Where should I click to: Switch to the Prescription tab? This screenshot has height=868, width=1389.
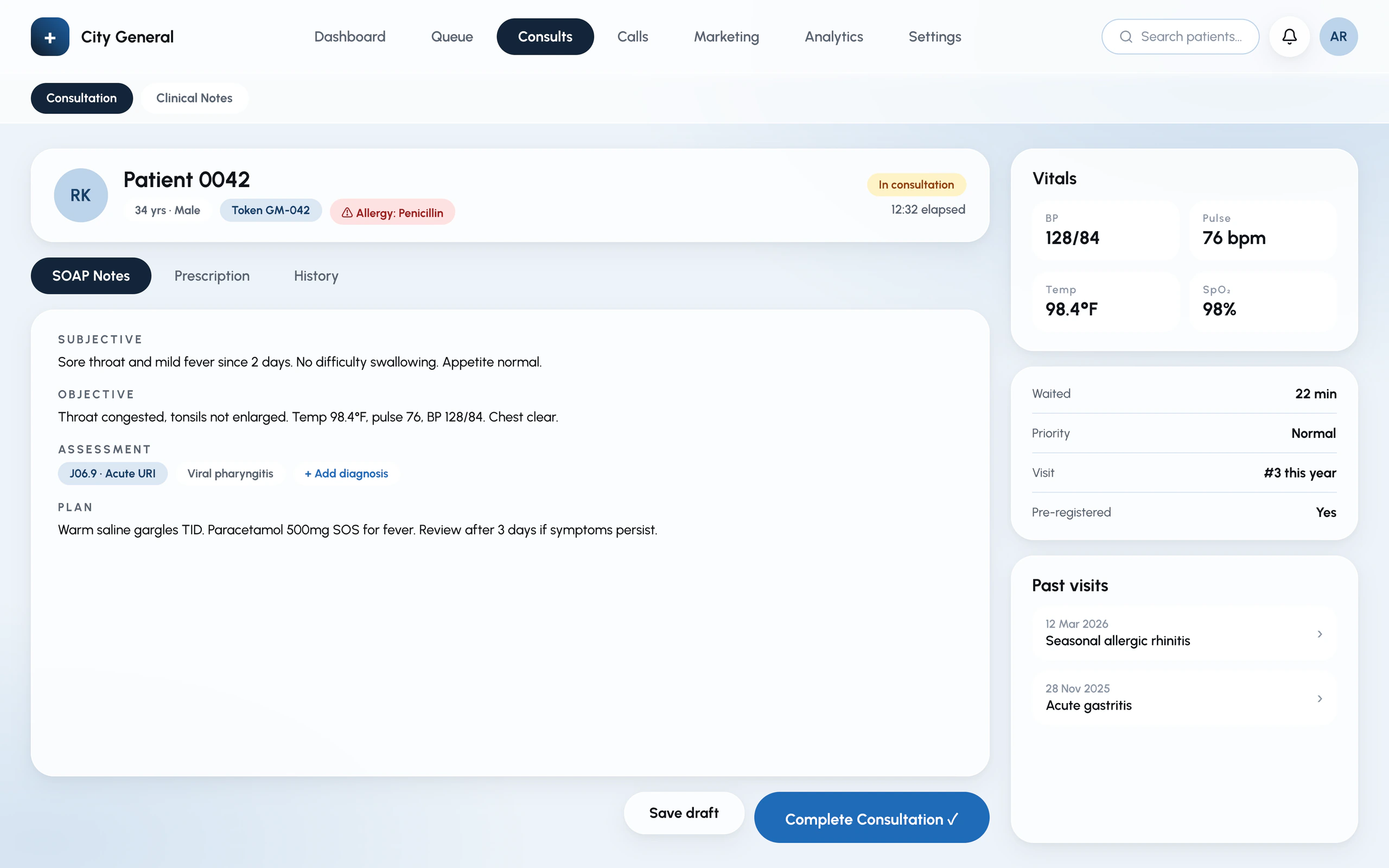(212, 276)
